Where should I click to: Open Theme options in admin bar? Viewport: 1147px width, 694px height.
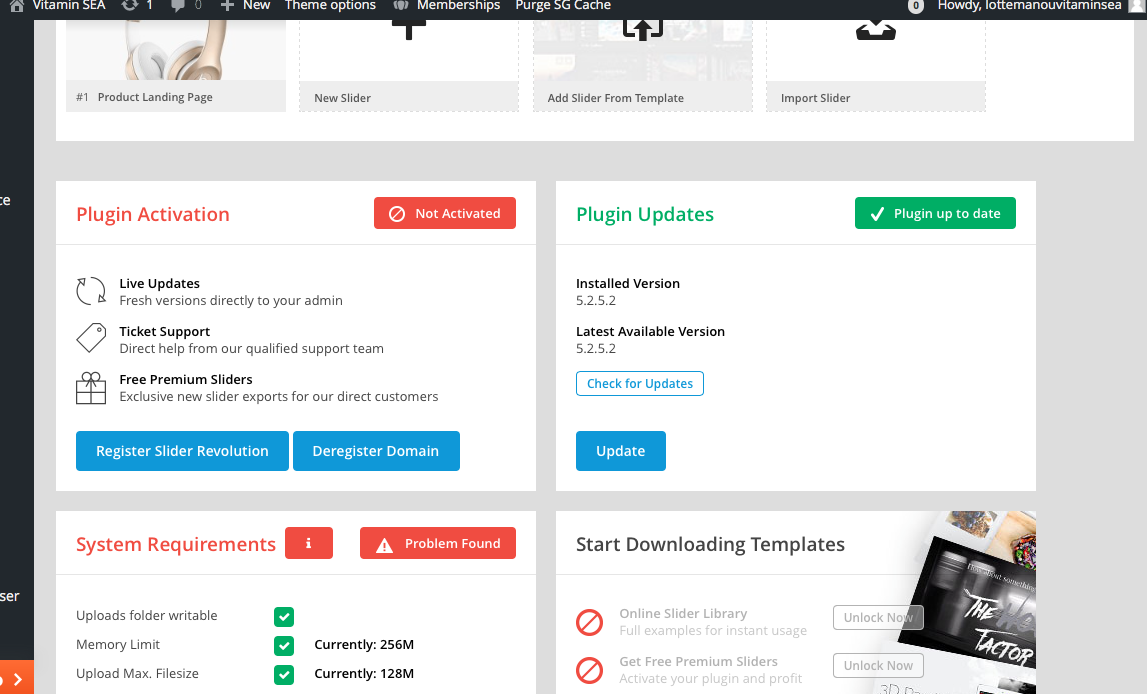click(x=330, y=6)
